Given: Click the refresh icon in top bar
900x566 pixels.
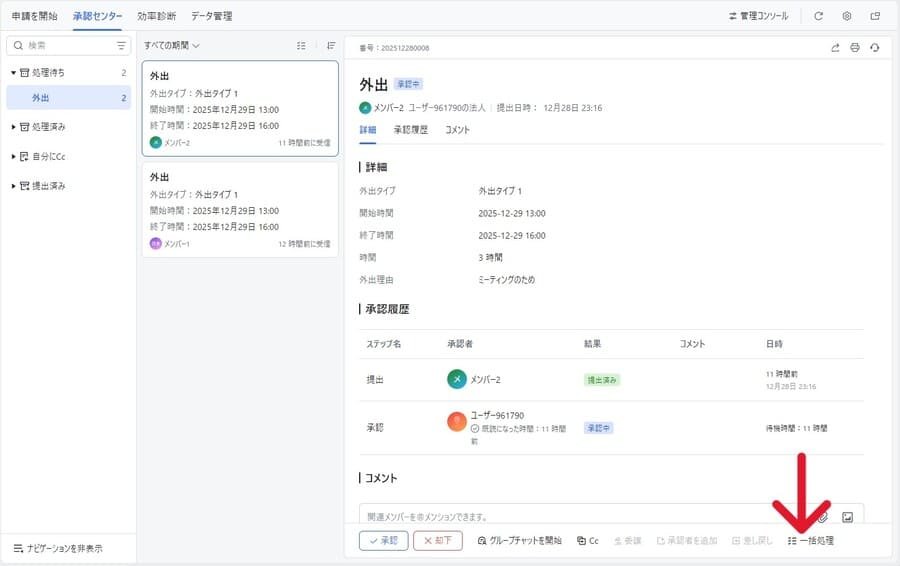Looking at the screenshot, I should (818, 16).
